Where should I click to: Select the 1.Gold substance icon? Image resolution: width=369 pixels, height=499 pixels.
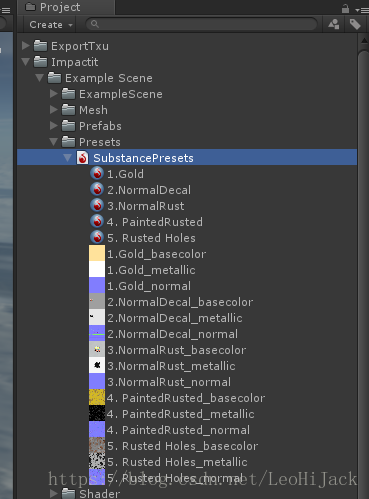tap(97, 174)
